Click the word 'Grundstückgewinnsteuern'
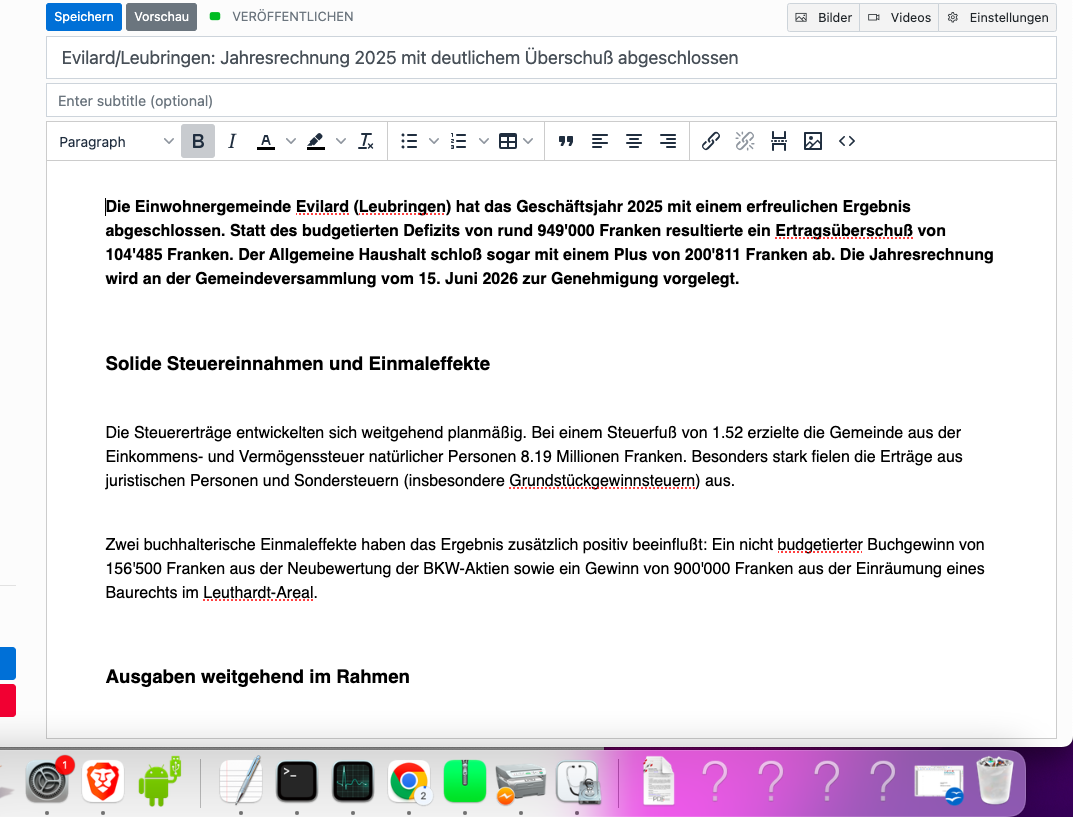The height and width of the screenshot is (817, 1073). (602, 481)
